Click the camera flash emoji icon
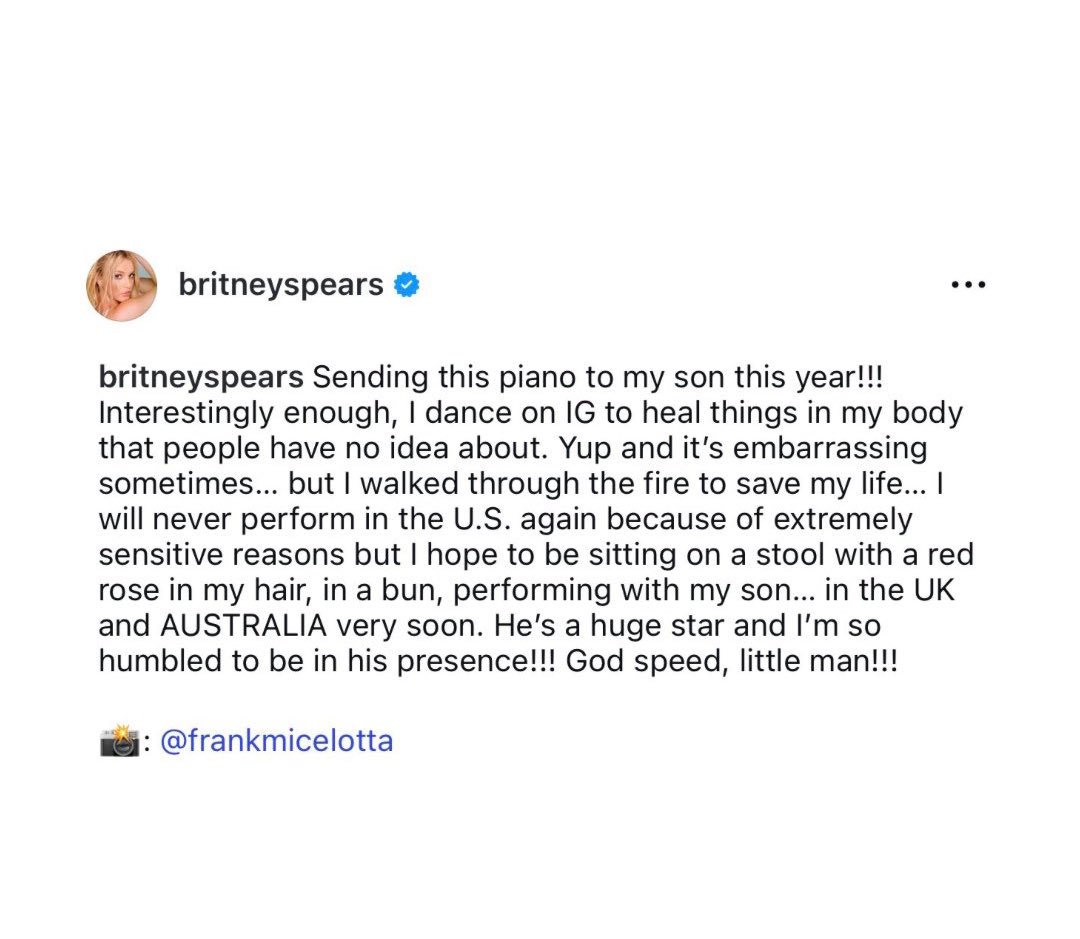 click(x=119, y=742)
